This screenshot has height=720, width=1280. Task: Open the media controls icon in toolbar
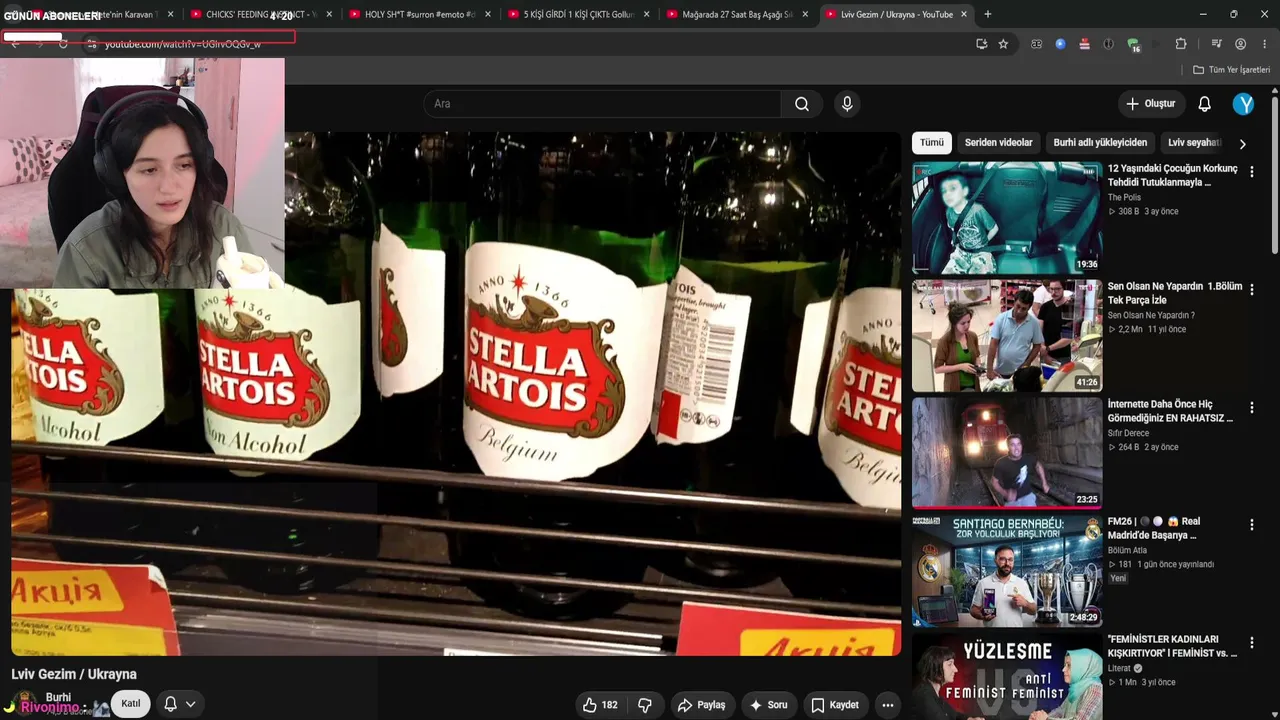[x=1216, y=44]
